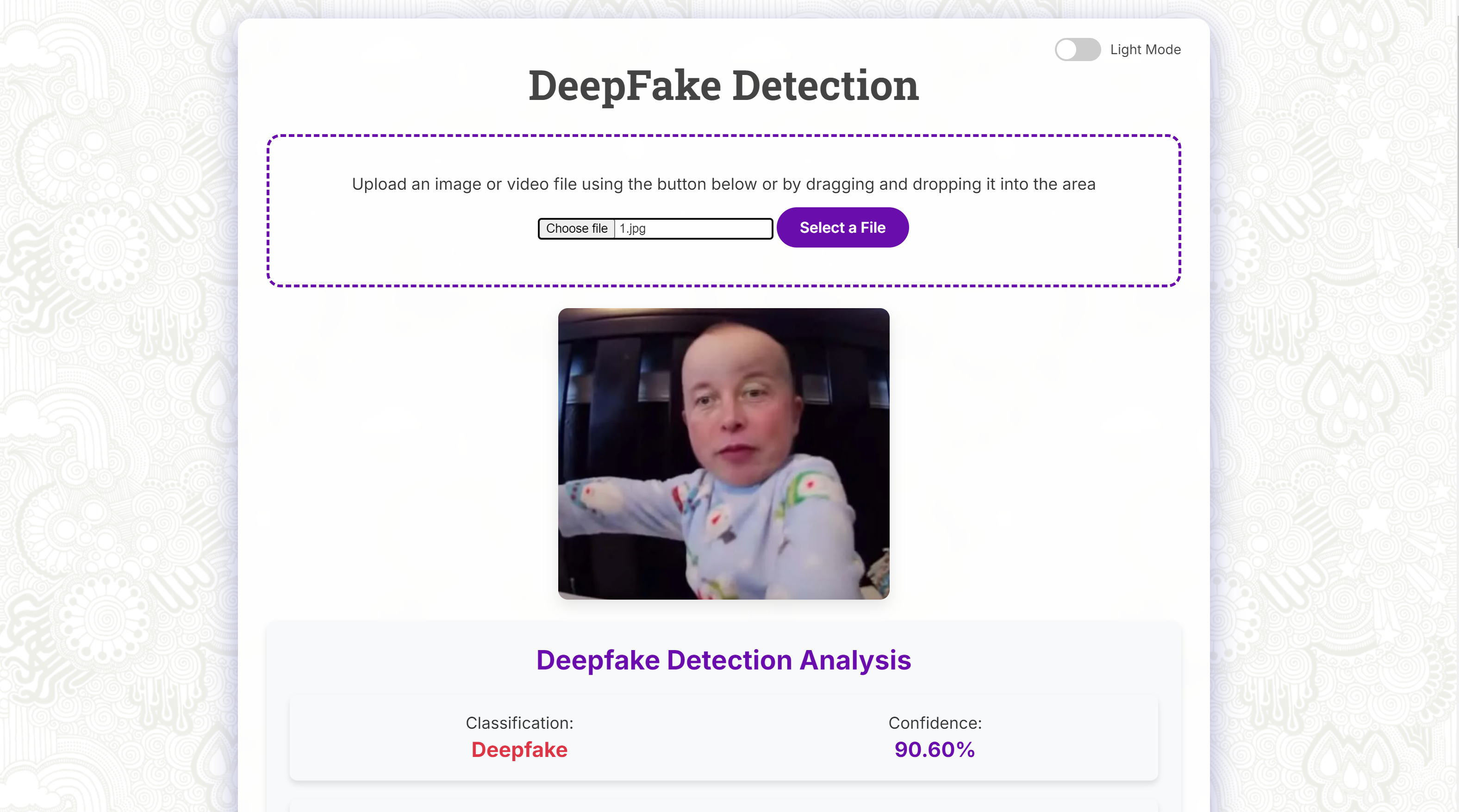The image size is (1459, 812).
Task: Click the DeepFake Detection page title
Action: 723,86
